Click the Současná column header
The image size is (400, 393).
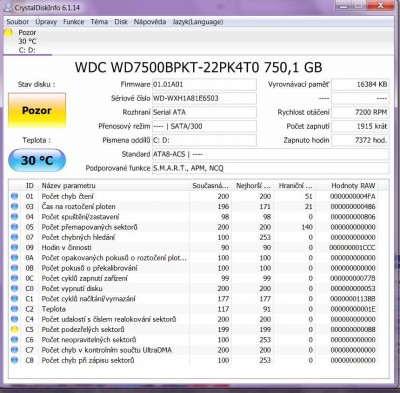211,186
